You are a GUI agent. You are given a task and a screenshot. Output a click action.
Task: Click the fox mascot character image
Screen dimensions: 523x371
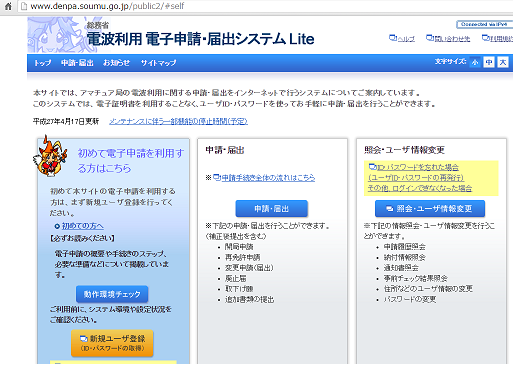pos(51,156)
